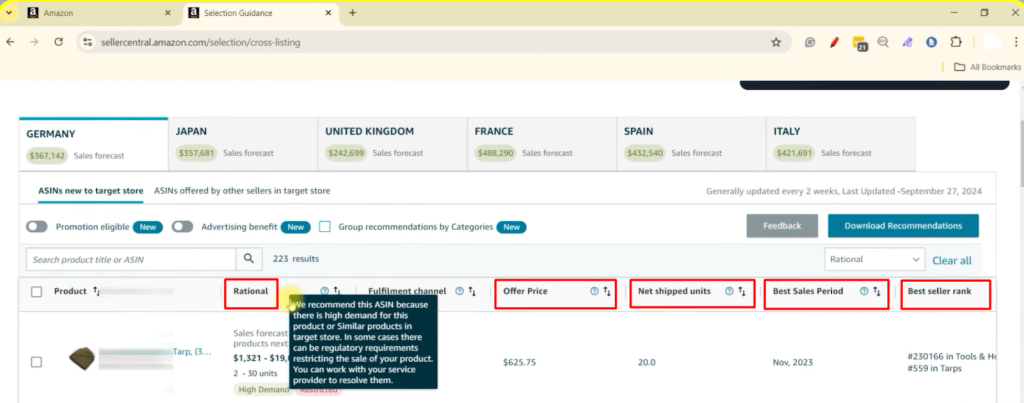Open Fulfilment channel help icon
1024x403 pixels.
[459, 291]
